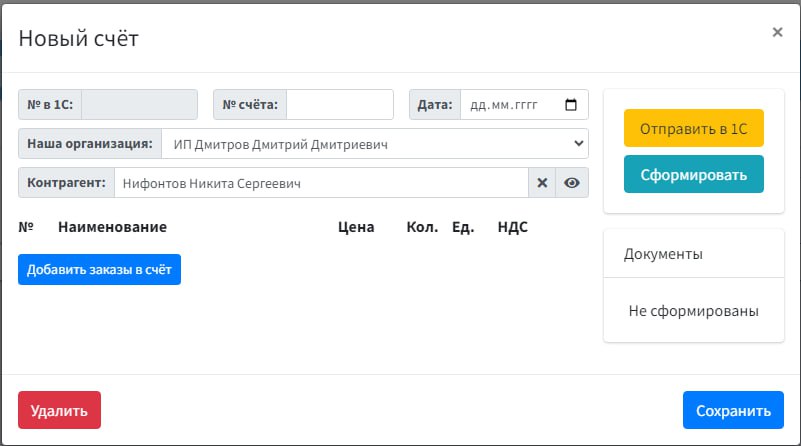Click the teal Сформировать button
Screen dimensions: 801x446
point(694,174)
